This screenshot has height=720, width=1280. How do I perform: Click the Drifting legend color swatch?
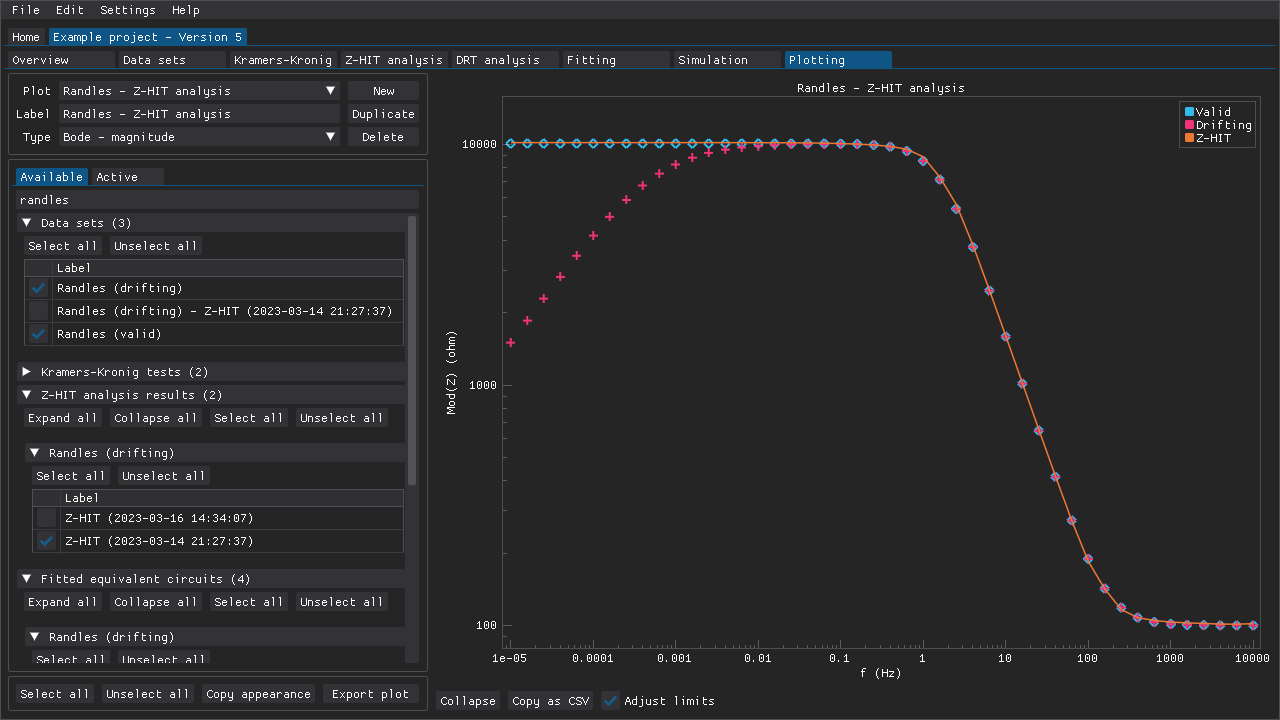coord(1189,125)
